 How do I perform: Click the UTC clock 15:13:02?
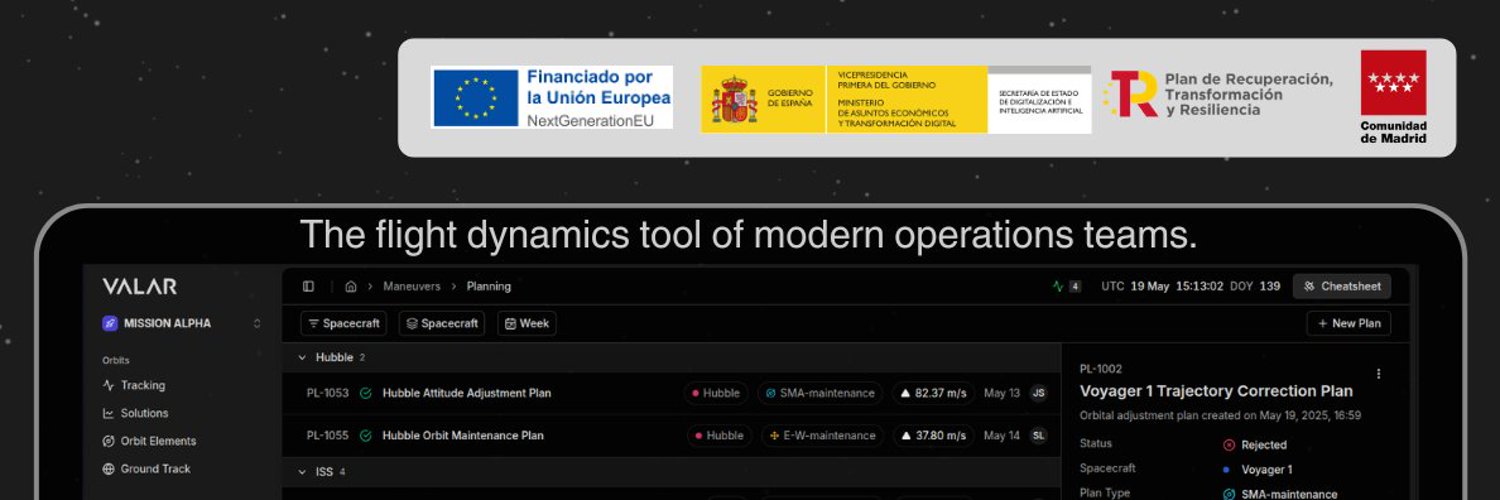pyautogui.click(x=1199, y=287)
